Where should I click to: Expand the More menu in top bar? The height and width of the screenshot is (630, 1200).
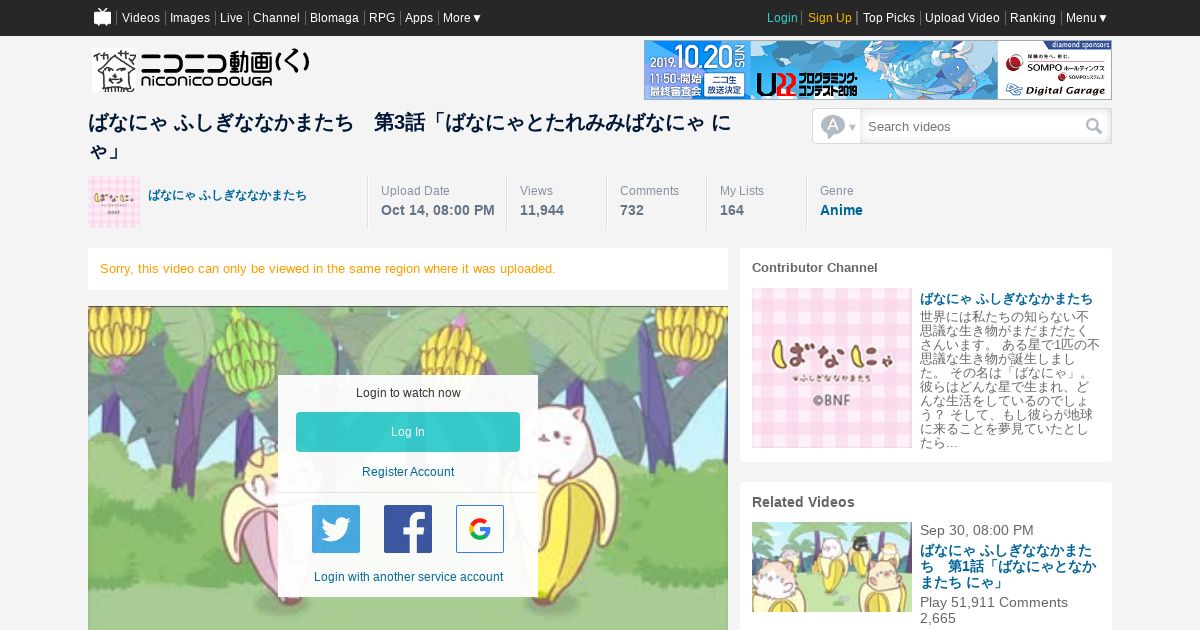click(462, 18)
